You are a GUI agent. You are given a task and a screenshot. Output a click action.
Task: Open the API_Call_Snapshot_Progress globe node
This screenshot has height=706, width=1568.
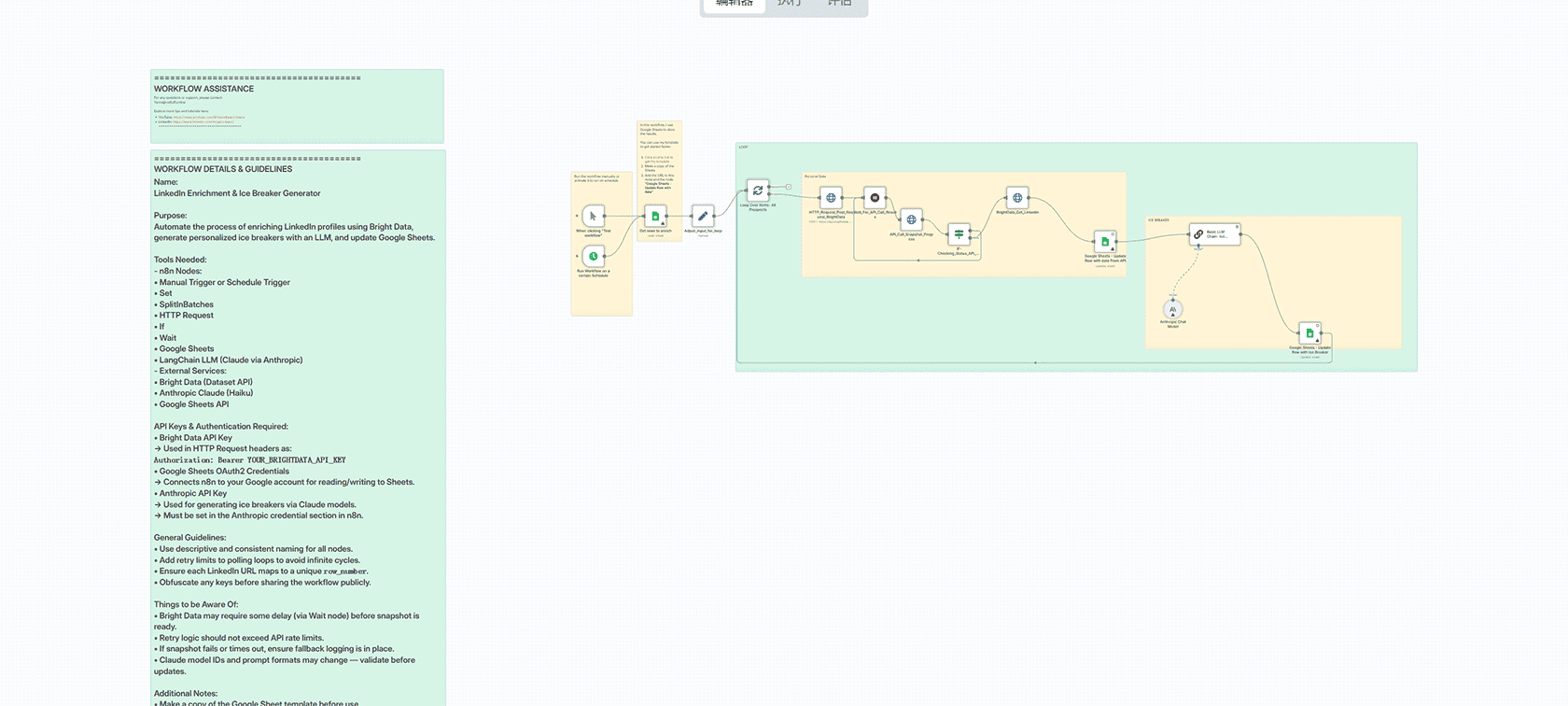[912, 220]
